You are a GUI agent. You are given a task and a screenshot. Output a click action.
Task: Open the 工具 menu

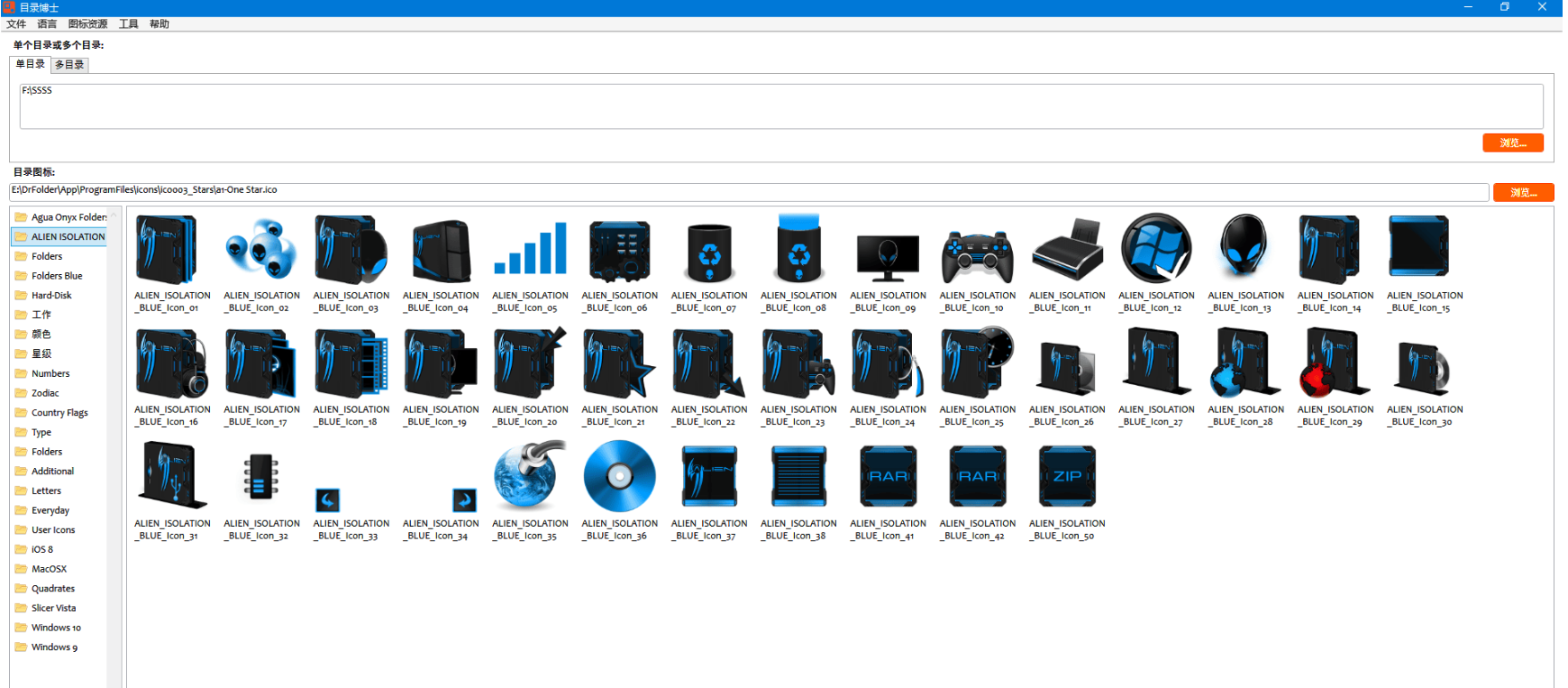pos(129,24)
